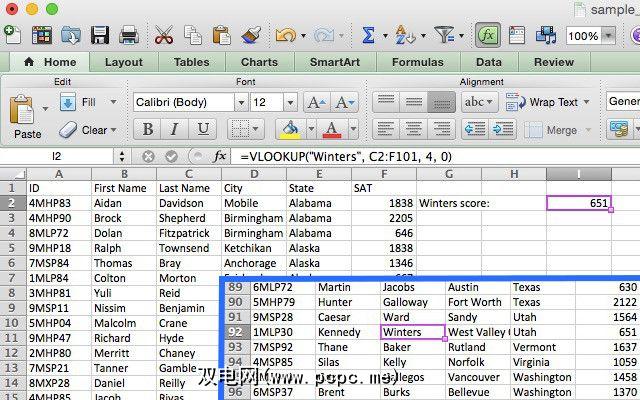Click the Filter funnel icon

click(x=444, y=36)
